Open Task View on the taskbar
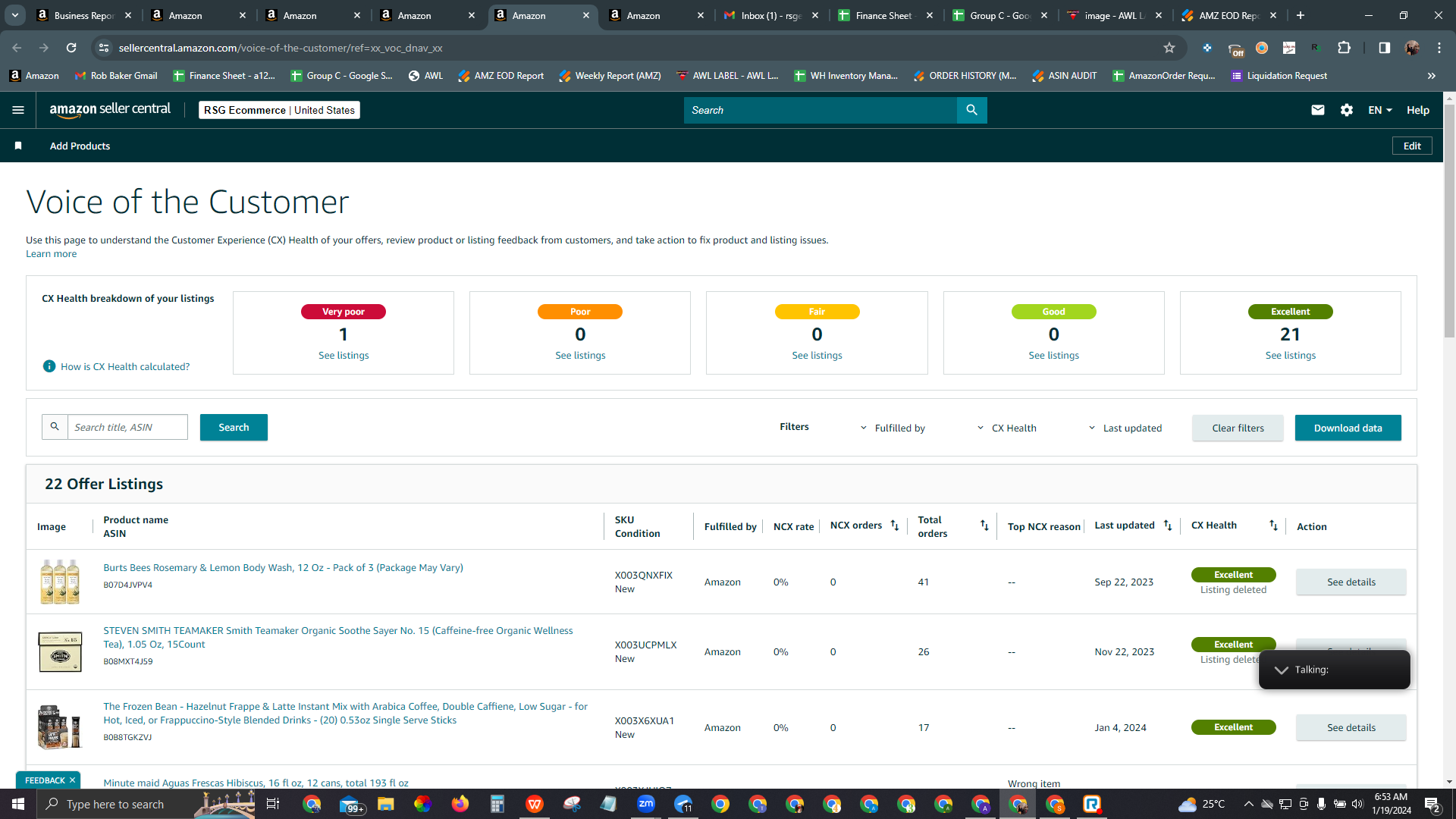The height and width of the screenshot is (819, 1456). pyautogui.click(x=273, y=804)
